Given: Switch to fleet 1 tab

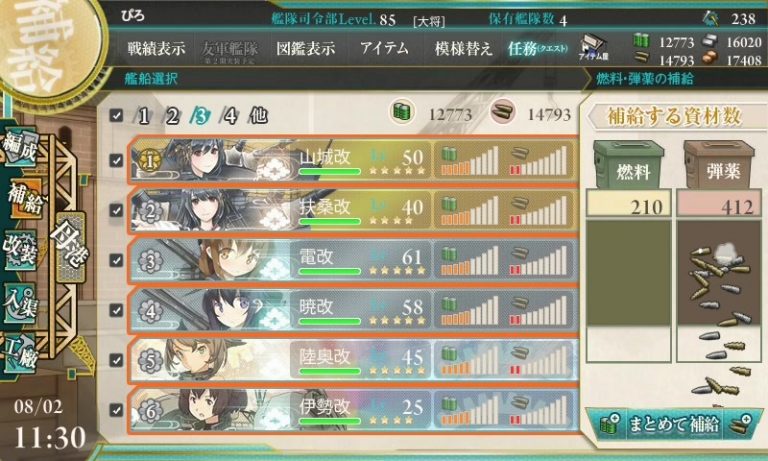Looking at the screenshot, I should point(143,116).
